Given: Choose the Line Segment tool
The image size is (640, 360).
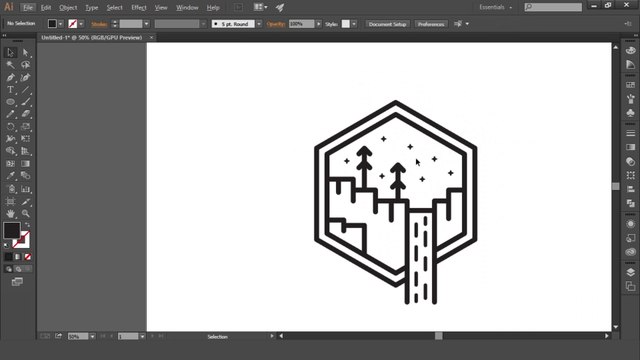Looking at the screenshot, I should 25,89.
